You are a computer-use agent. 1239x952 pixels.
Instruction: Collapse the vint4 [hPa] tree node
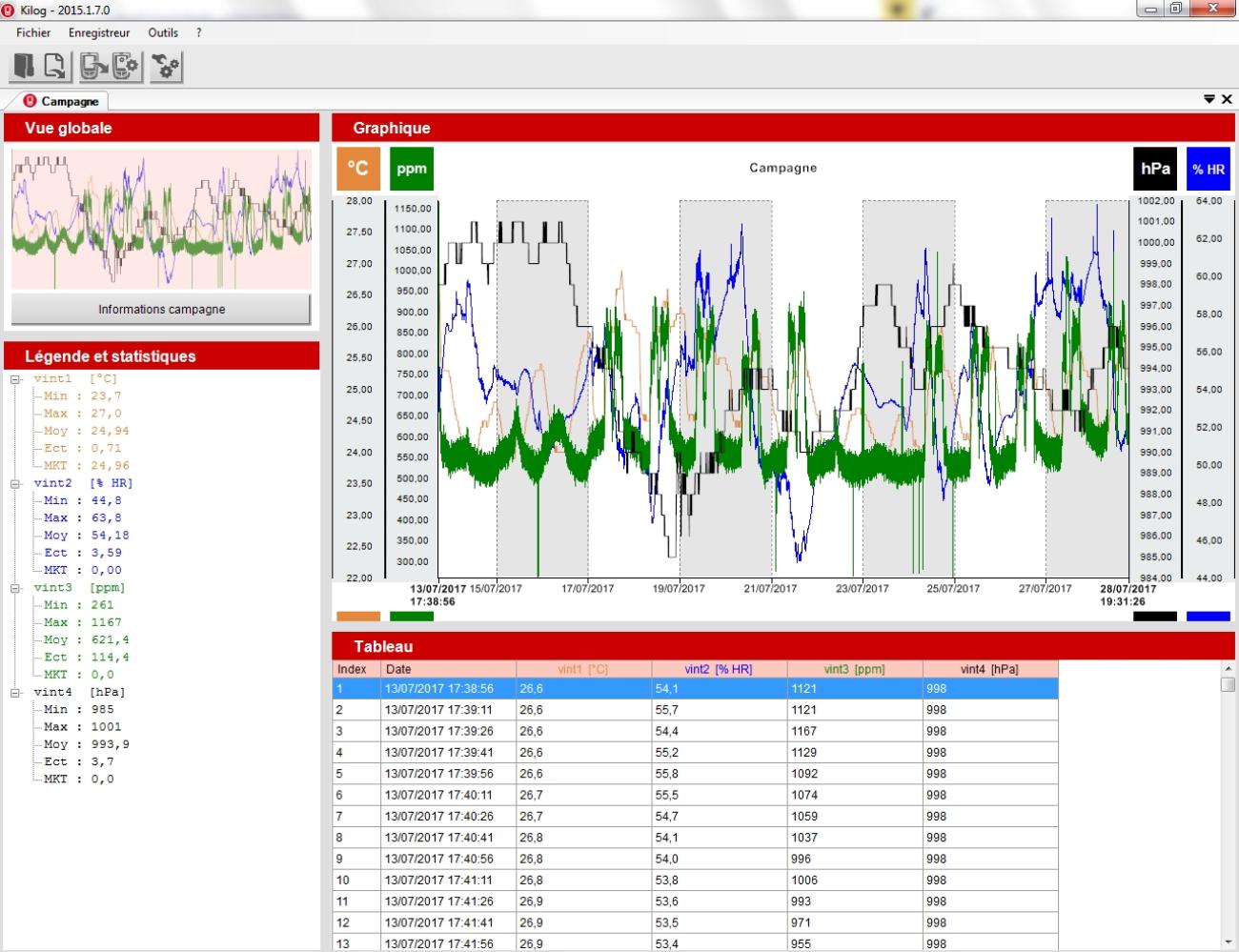pos(15,693)
